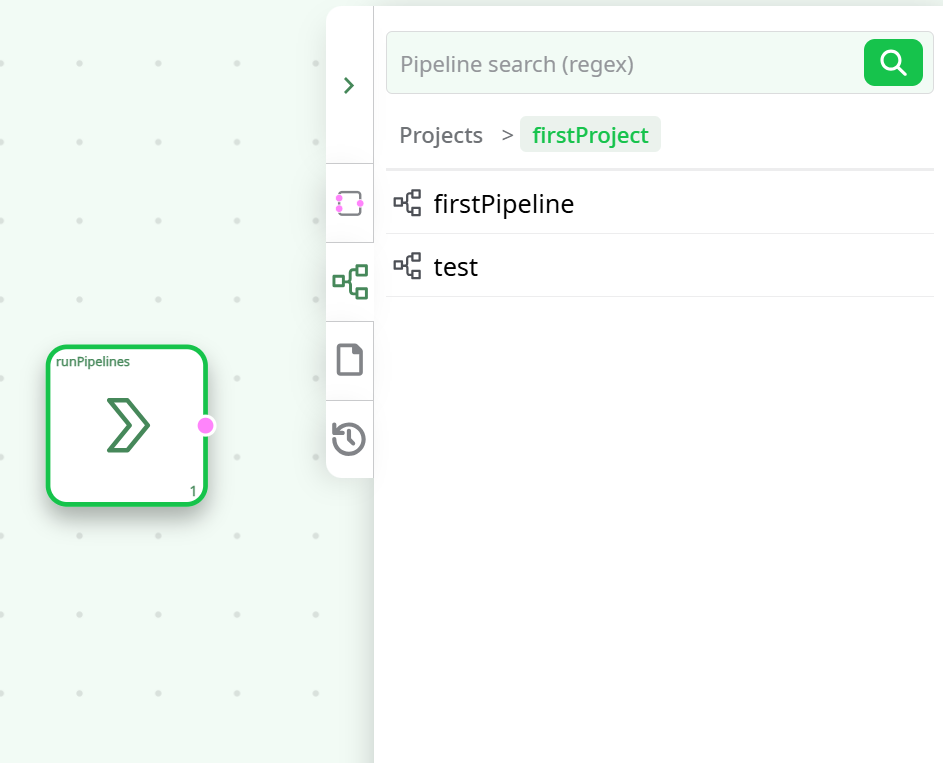Image resolution: width=943 pixels, height=763 pixels.
Task: Click the Projects breadcrumb link
Action: click(441, 134)
